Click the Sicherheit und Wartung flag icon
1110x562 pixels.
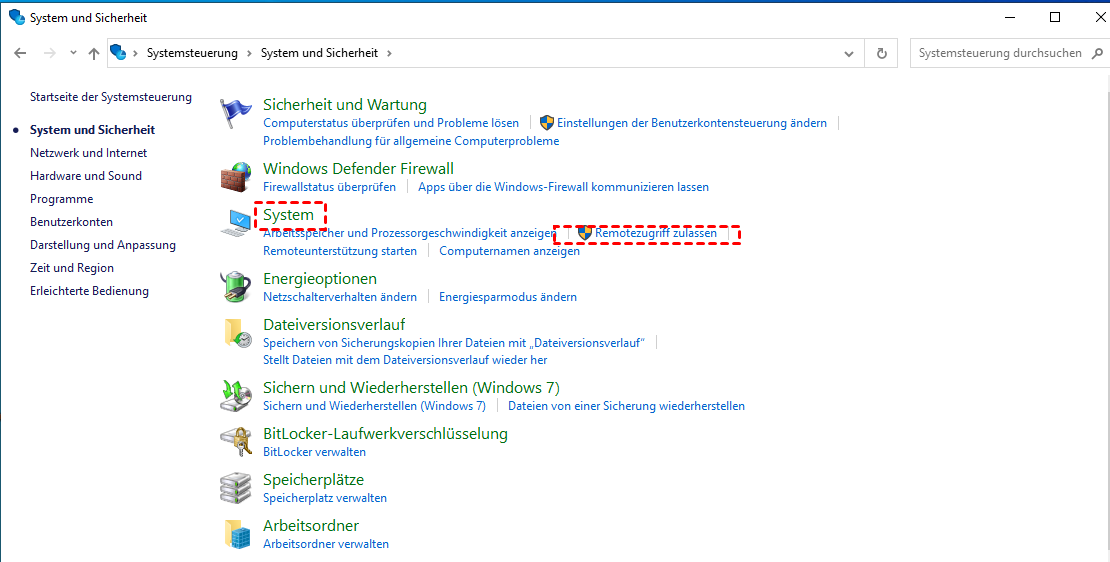(236, 115)
